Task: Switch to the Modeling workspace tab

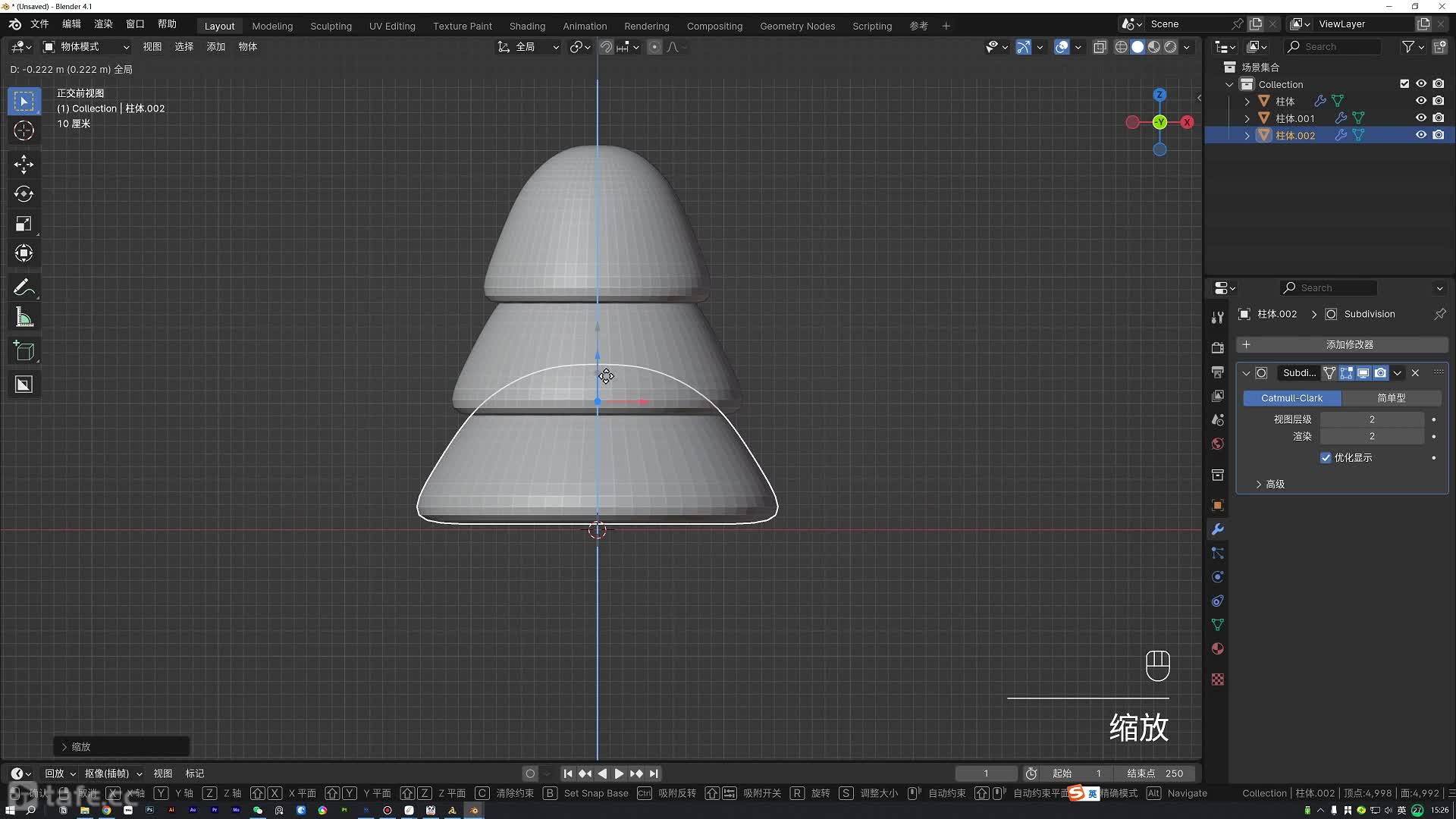Action: [272, 26]
